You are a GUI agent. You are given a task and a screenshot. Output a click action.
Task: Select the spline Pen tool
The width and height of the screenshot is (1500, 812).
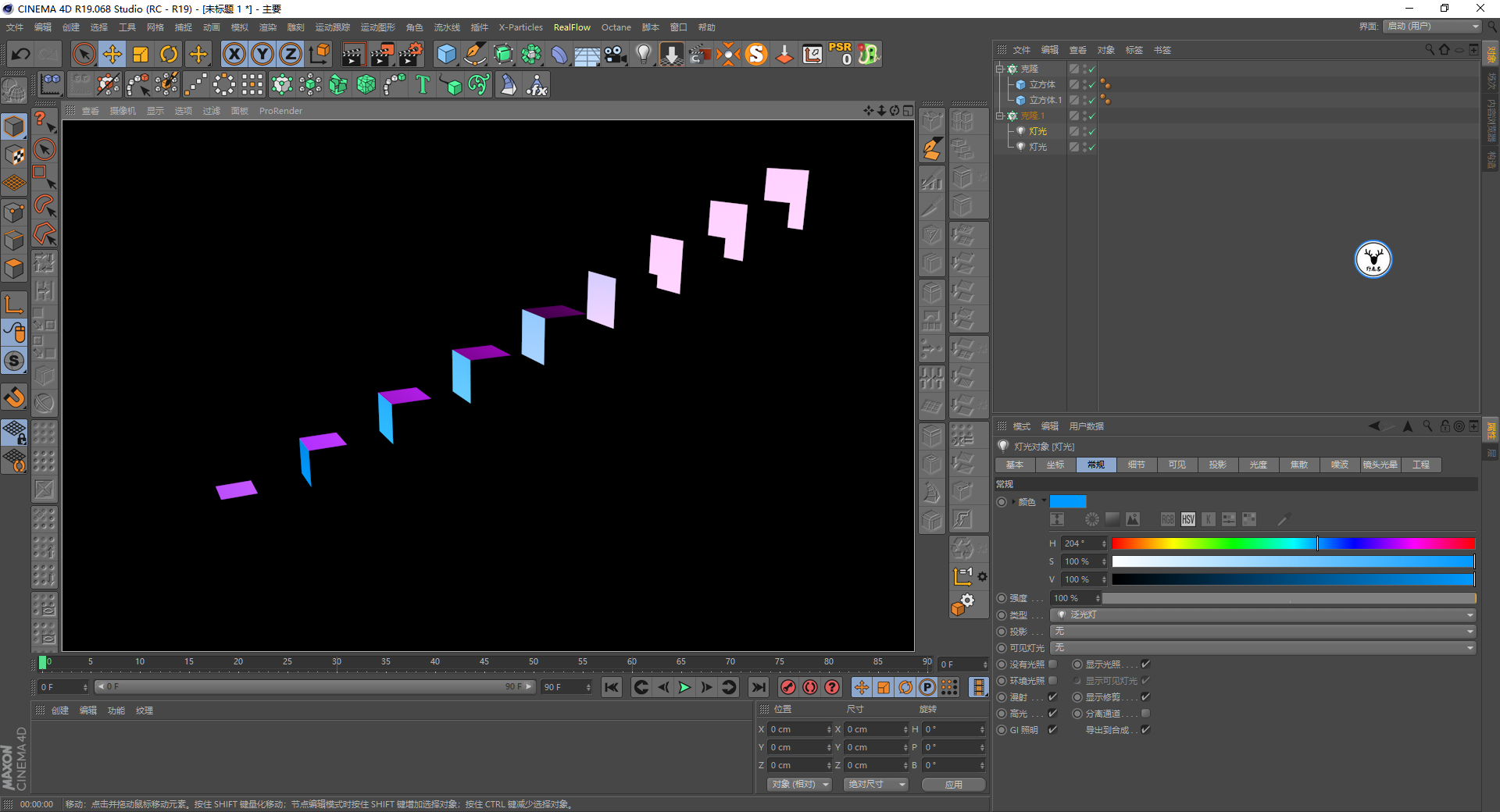click(x=475, y=54)
